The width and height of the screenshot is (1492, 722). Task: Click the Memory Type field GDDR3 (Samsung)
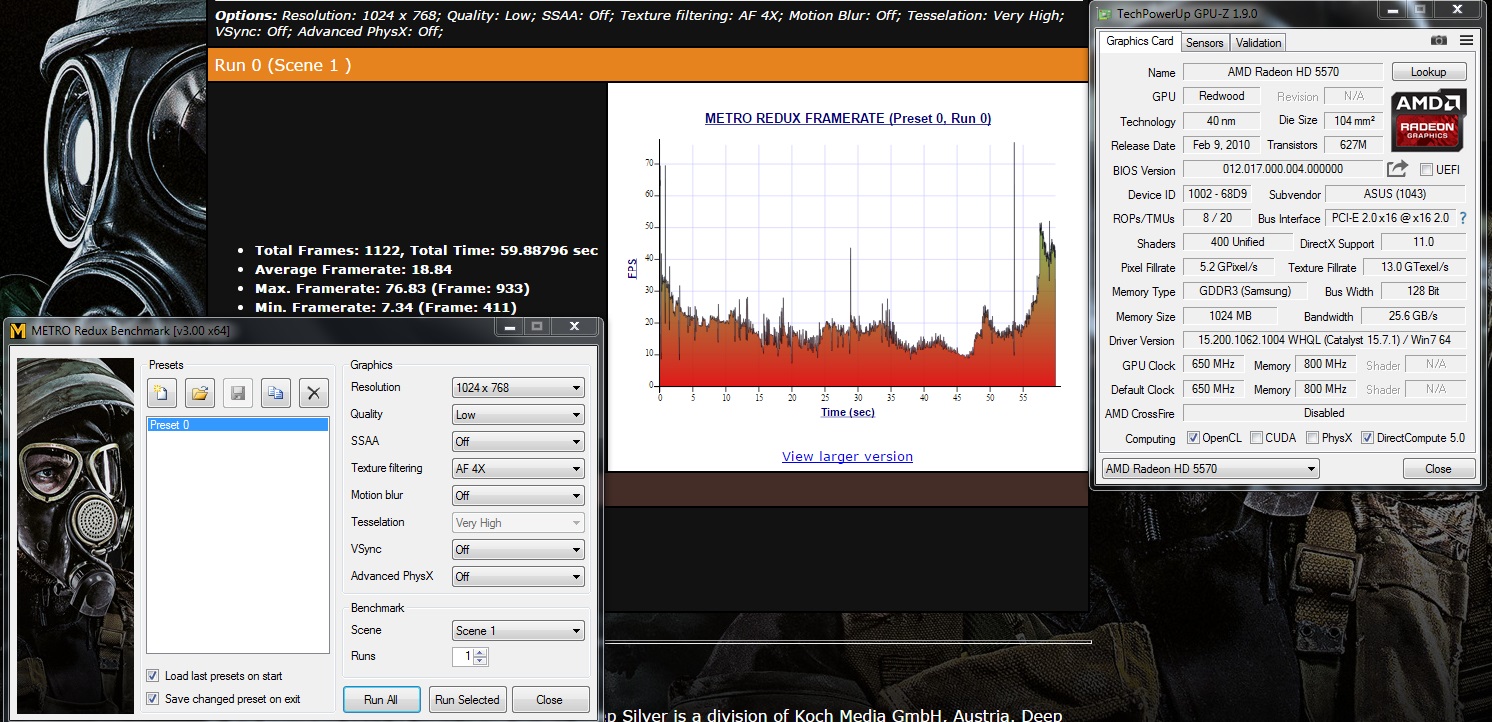click(x=1244, y=291)
